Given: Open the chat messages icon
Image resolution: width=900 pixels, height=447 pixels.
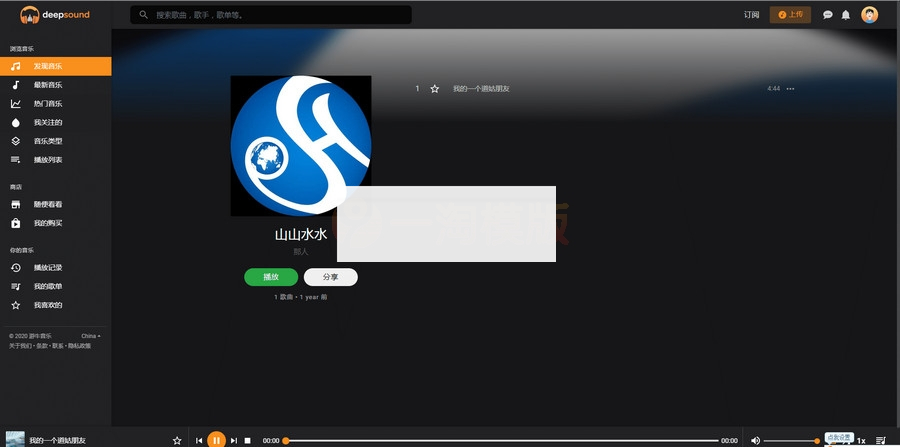Looking at the screenshot, I should 828,15.
